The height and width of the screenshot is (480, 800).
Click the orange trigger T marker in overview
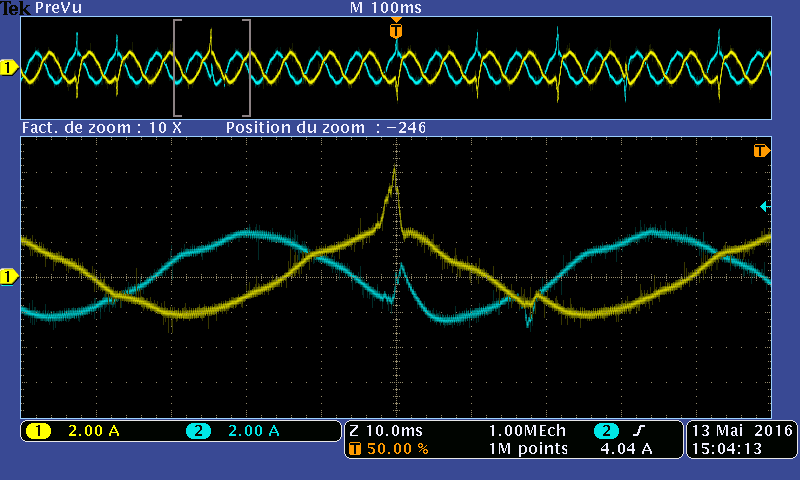tap(395, 31)
